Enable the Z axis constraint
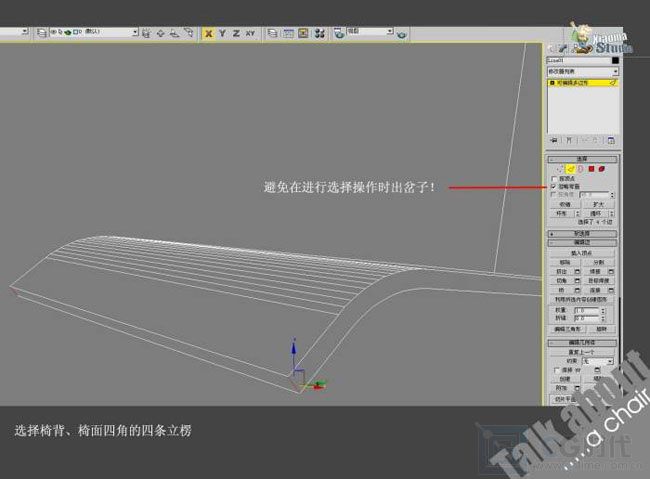The width and height of the screenshot is (650, 479). point(235,33)
